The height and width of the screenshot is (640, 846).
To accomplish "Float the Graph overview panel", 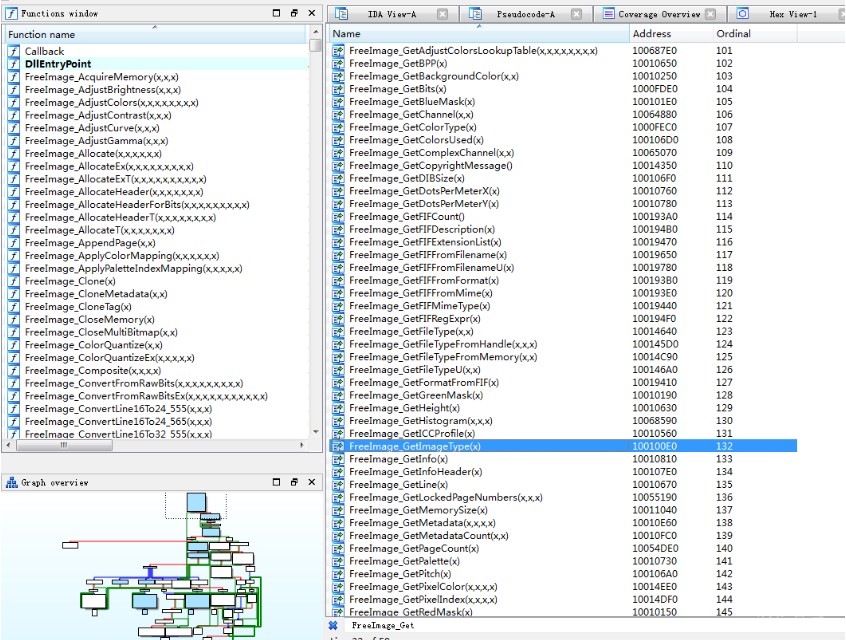I will [294, 482].
